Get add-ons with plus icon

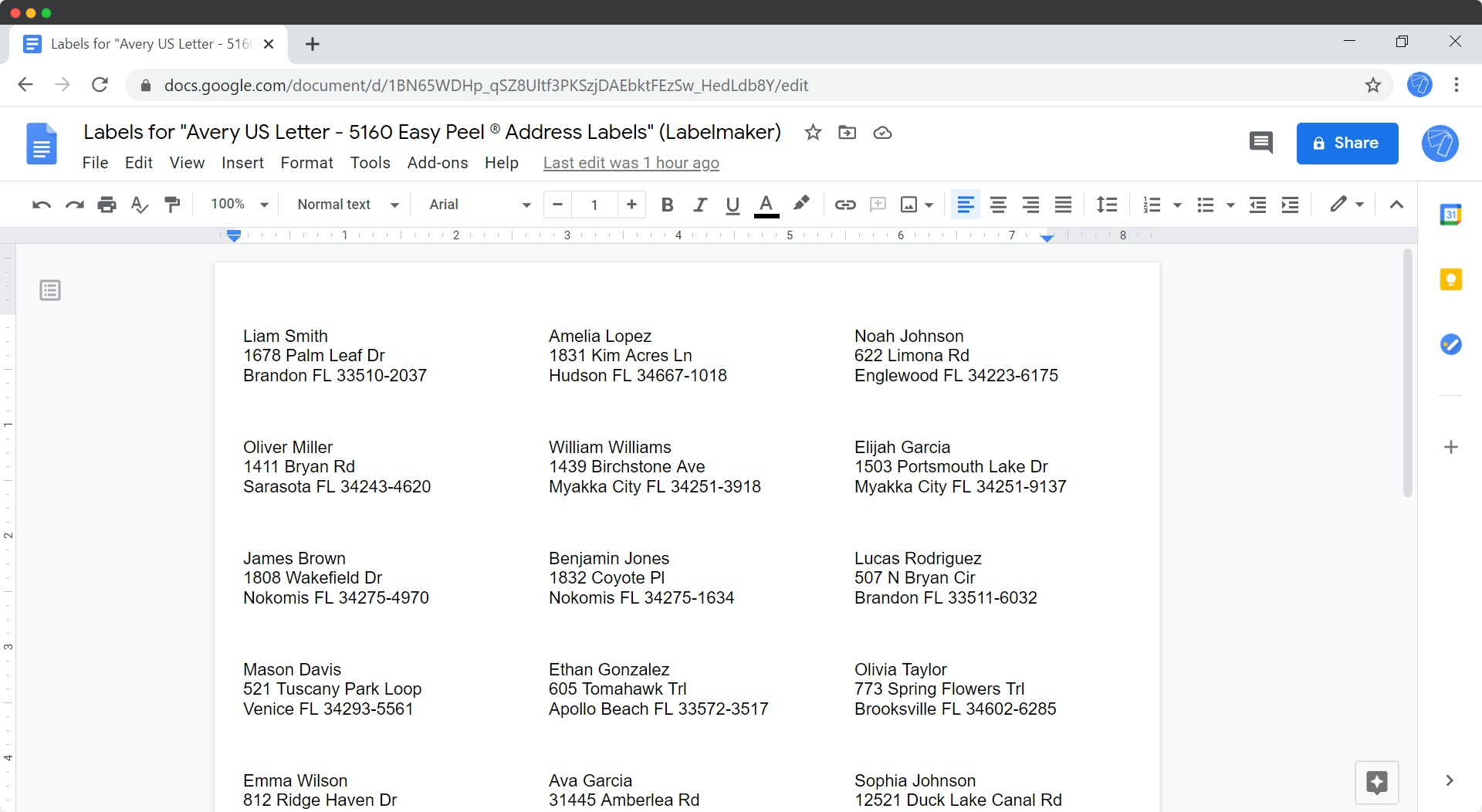[1451, 447]
